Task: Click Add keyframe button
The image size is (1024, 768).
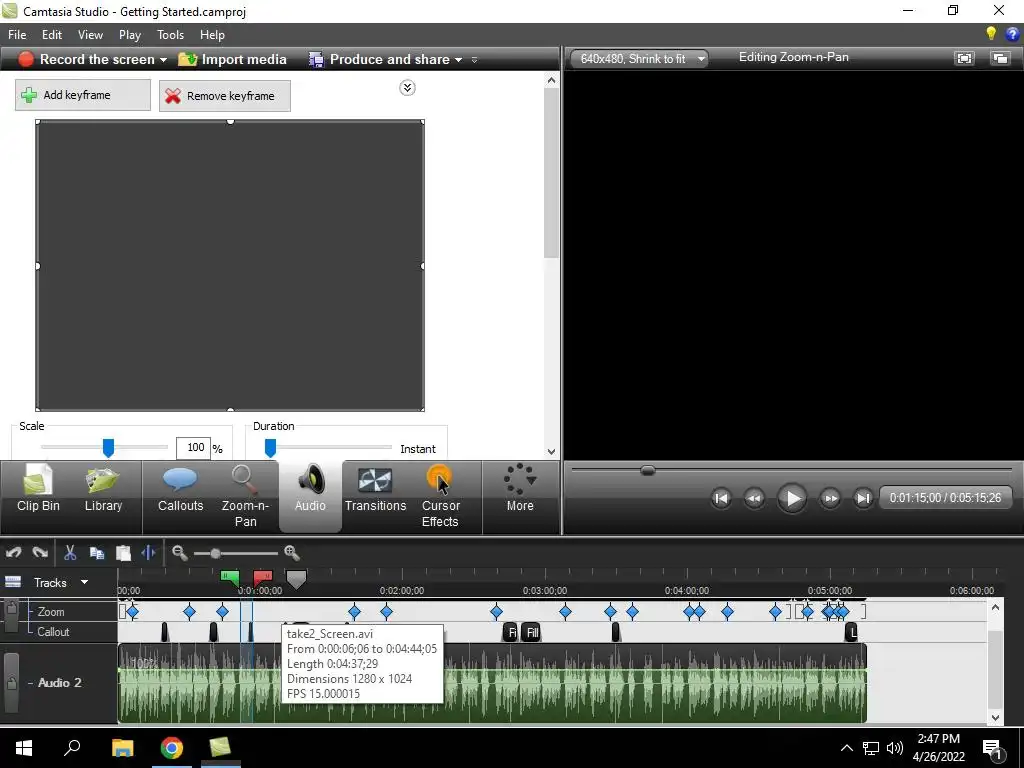Action: click(83, 95)
